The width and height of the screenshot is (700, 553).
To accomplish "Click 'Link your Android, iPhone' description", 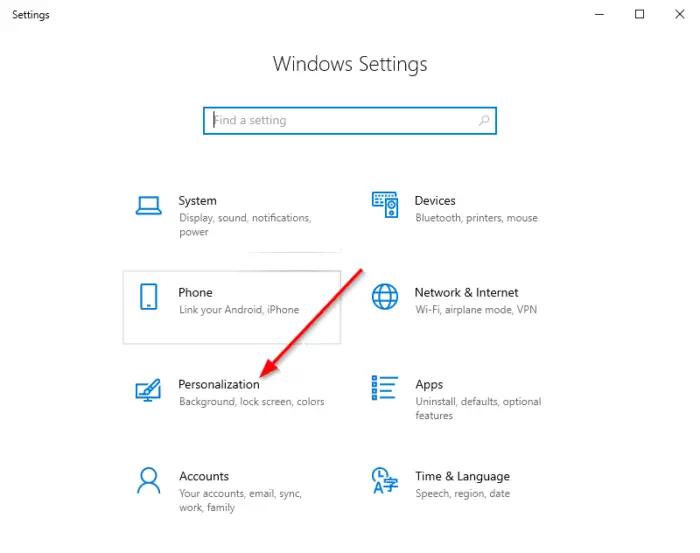I will [x=239, y=310].
